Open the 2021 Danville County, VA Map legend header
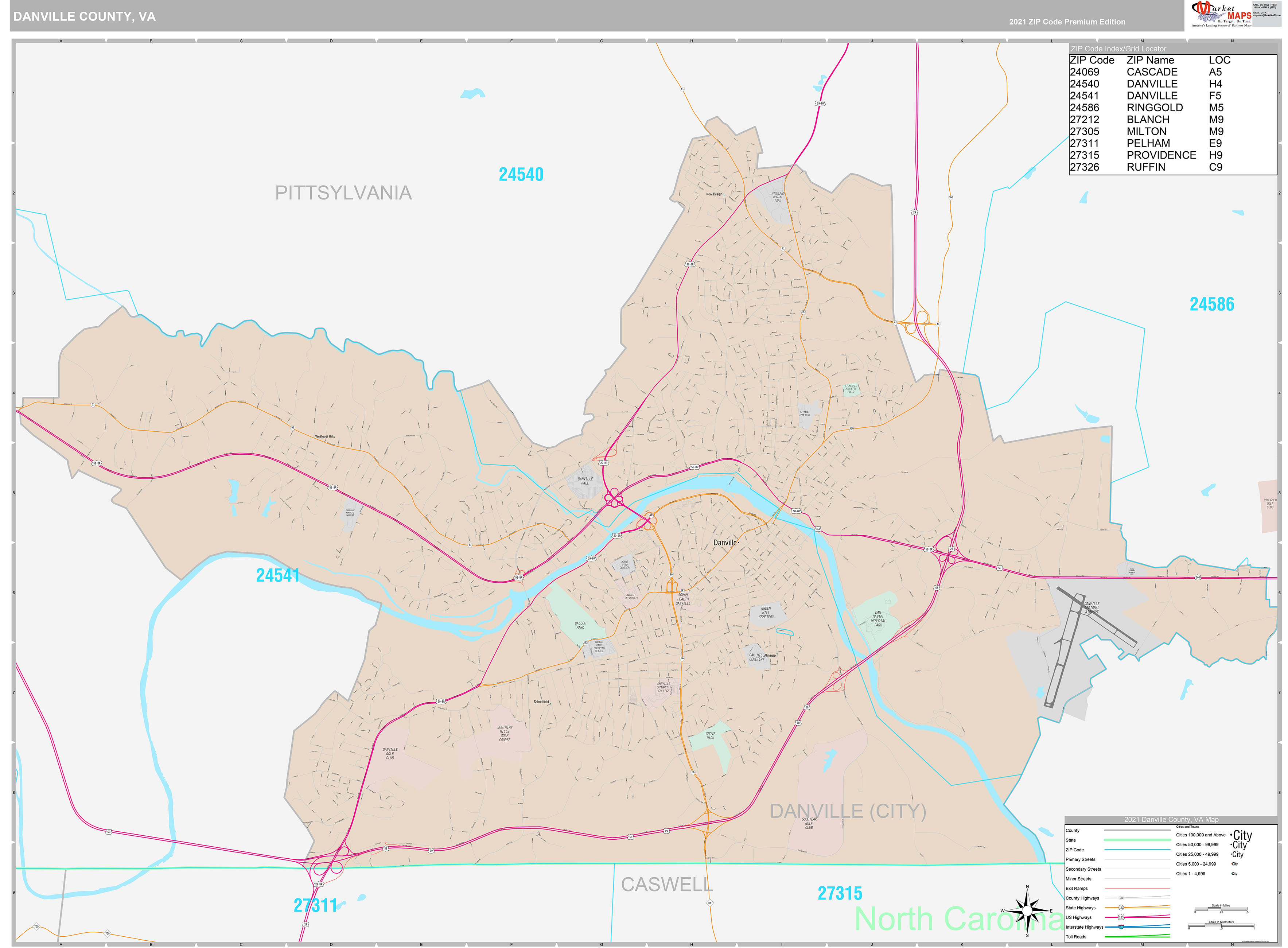 [x=1172, y=820]
